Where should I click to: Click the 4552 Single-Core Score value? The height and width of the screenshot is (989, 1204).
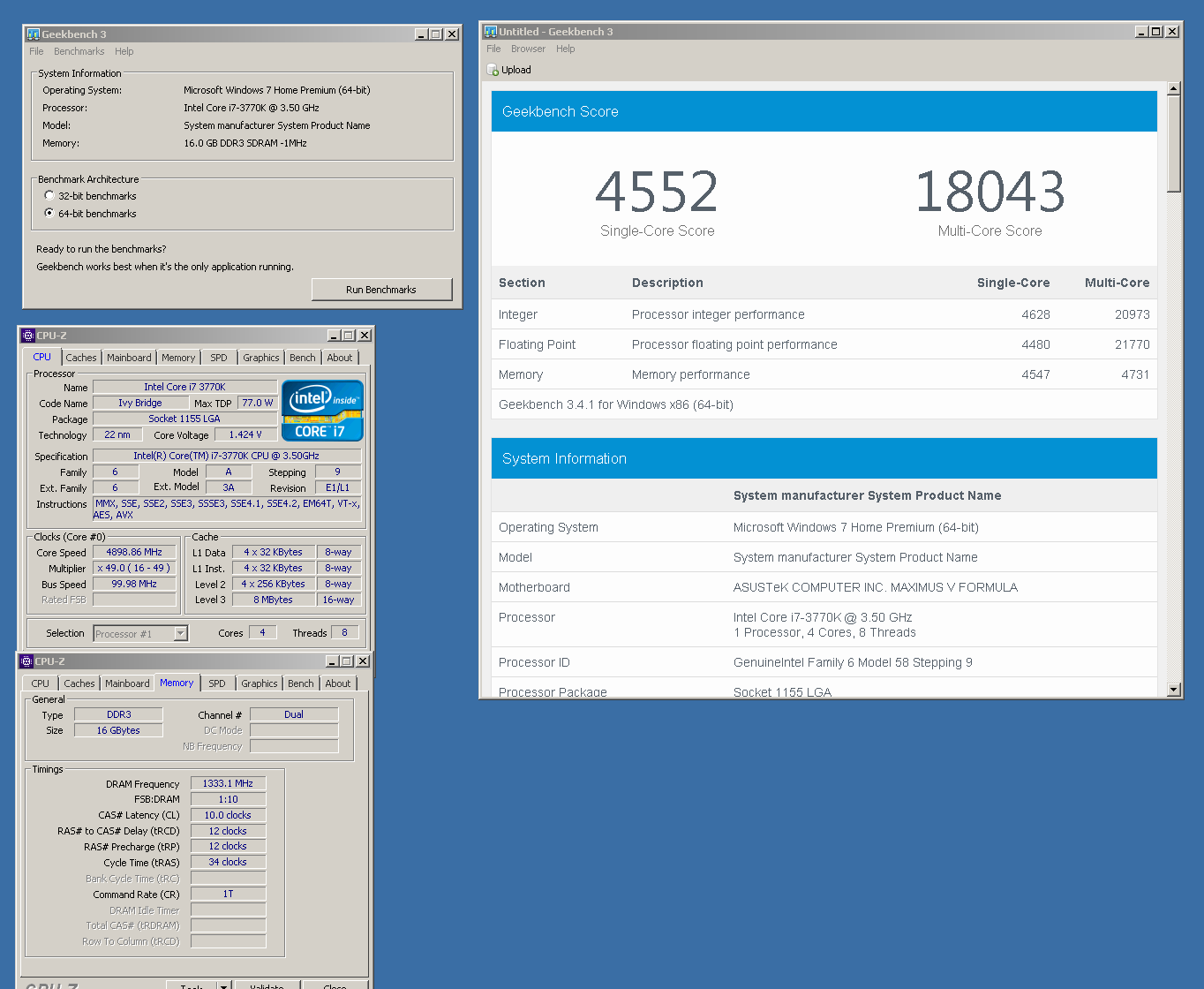(657, 192)
